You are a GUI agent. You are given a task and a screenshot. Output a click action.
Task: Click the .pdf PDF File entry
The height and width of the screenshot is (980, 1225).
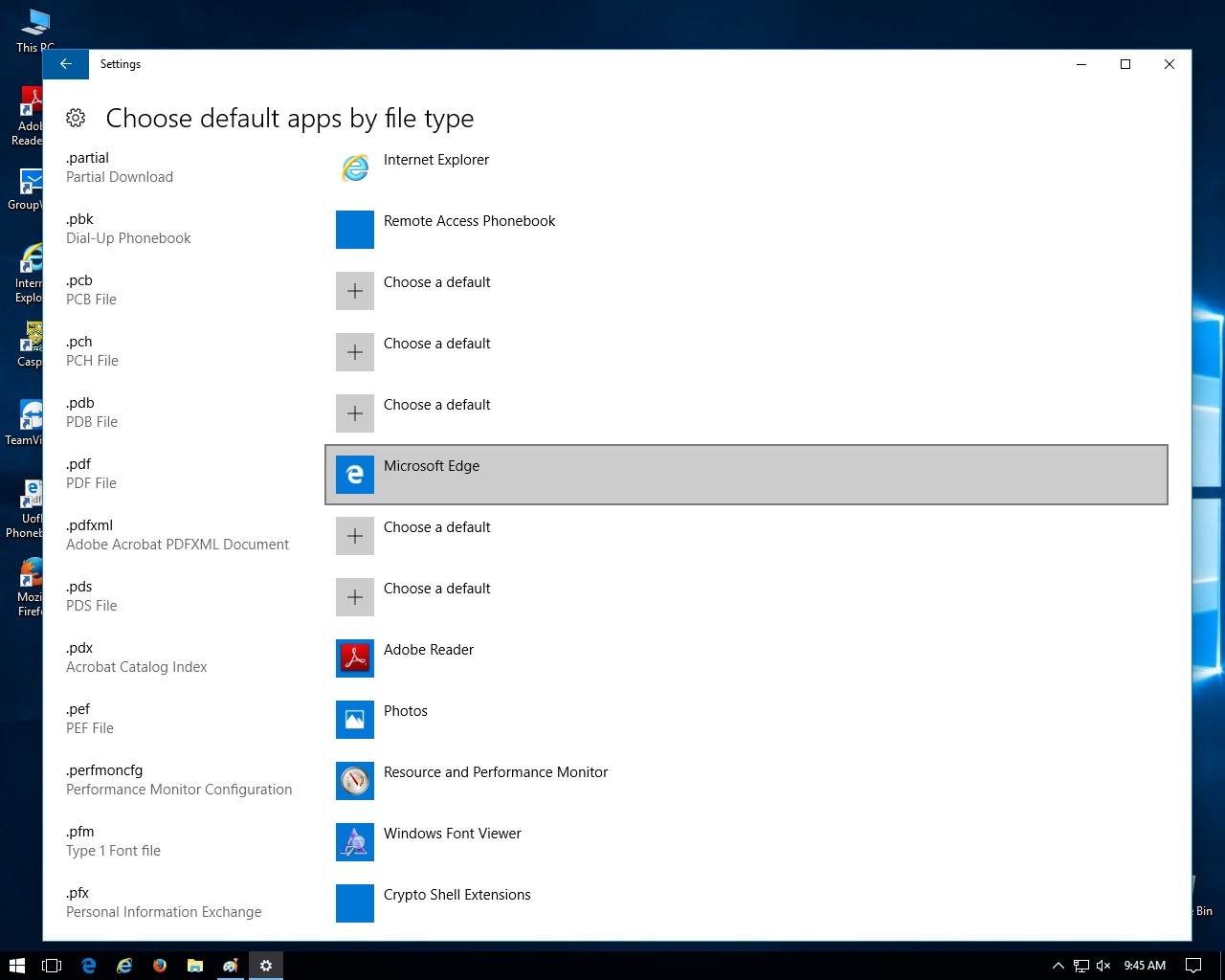91,474
